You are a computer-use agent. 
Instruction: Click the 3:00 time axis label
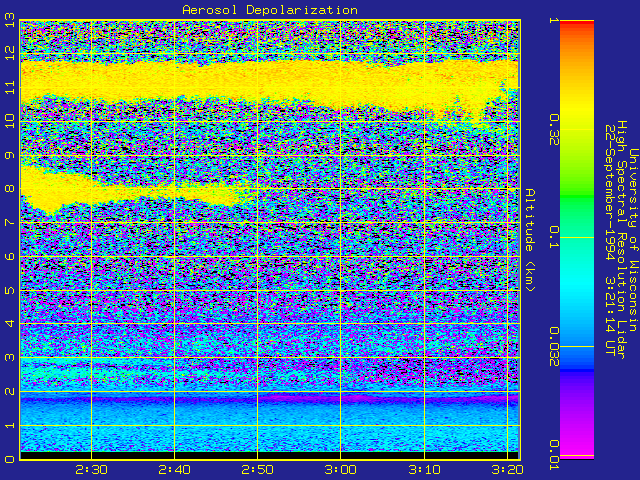tap(341, 470)
